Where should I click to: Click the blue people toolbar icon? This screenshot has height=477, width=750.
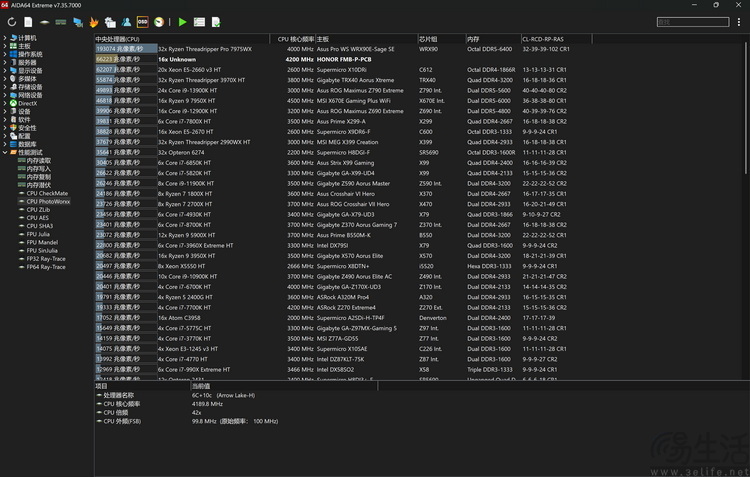[x=126, y=22]
